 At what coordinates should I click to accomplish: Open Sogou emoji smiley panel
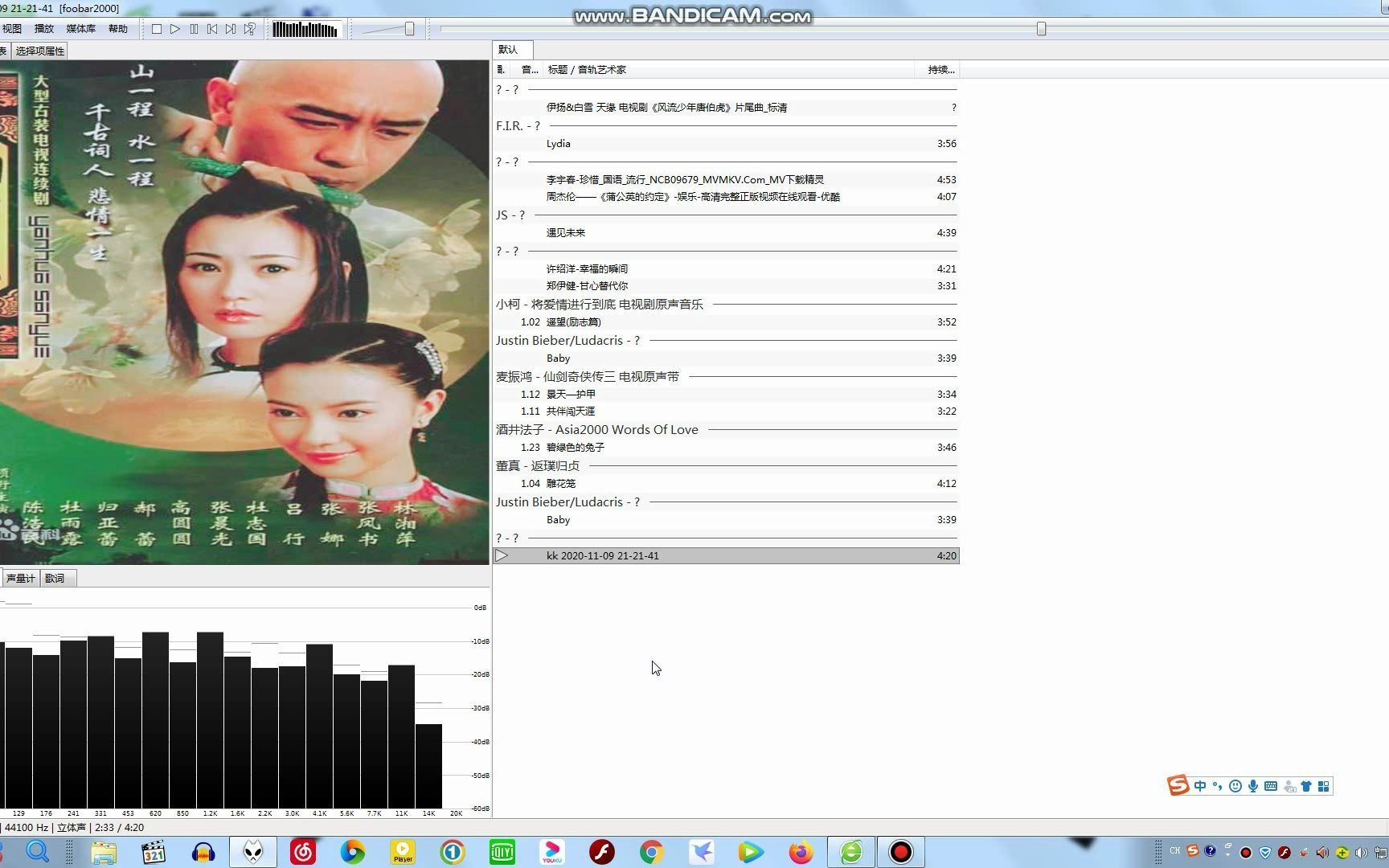pos(1235,786)
